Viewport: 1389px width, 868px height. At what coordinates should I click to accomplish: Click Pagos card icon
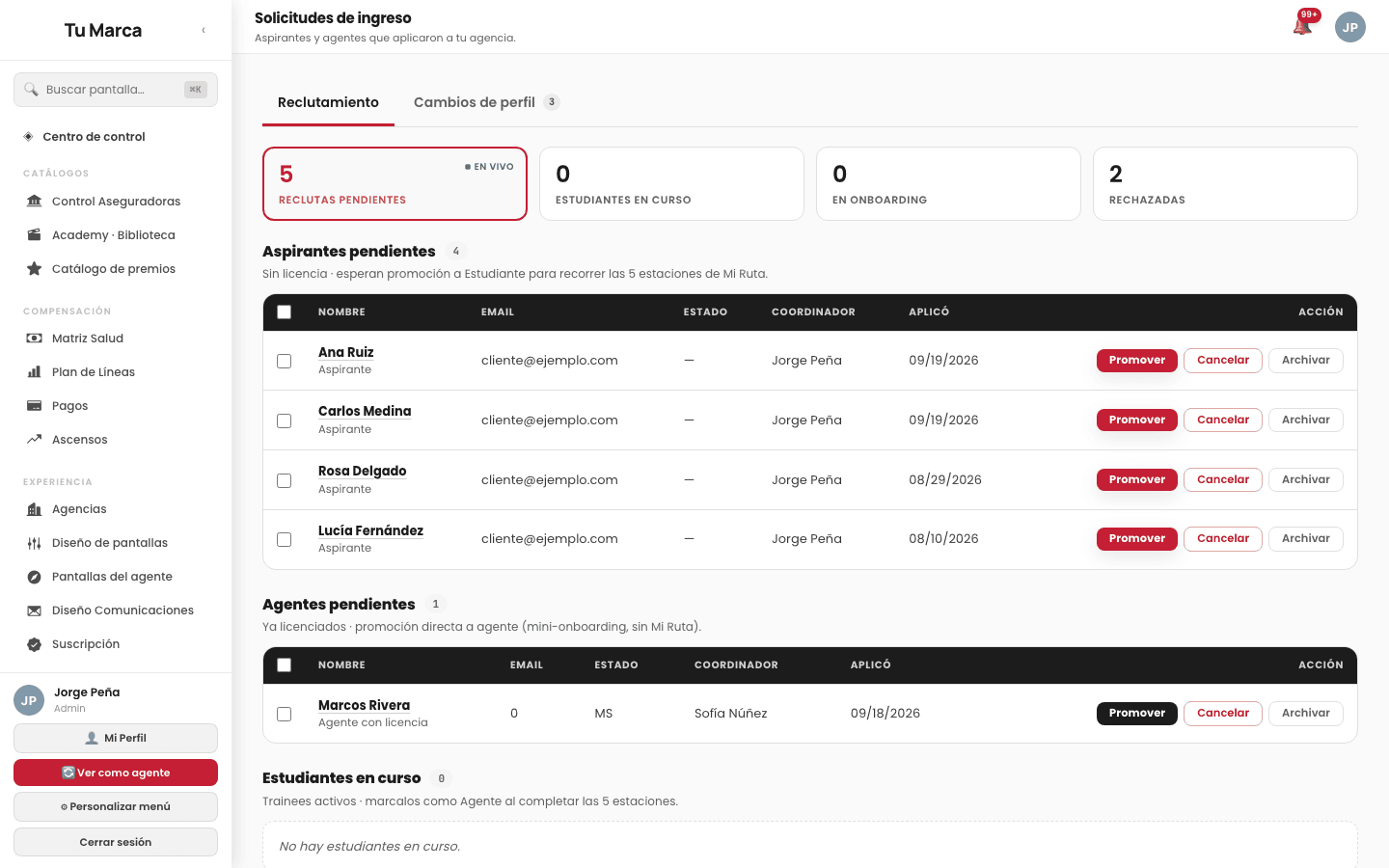coord(34,406)
